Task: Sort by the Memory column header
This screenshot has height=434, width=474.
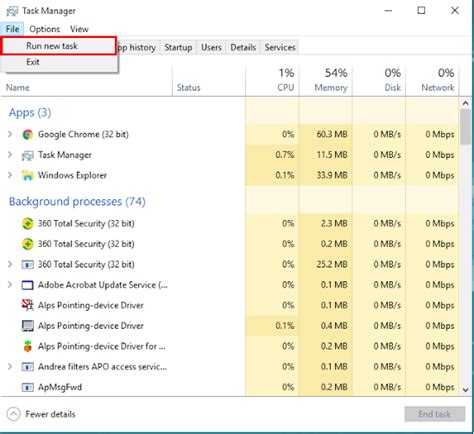Action: [326, 81]
